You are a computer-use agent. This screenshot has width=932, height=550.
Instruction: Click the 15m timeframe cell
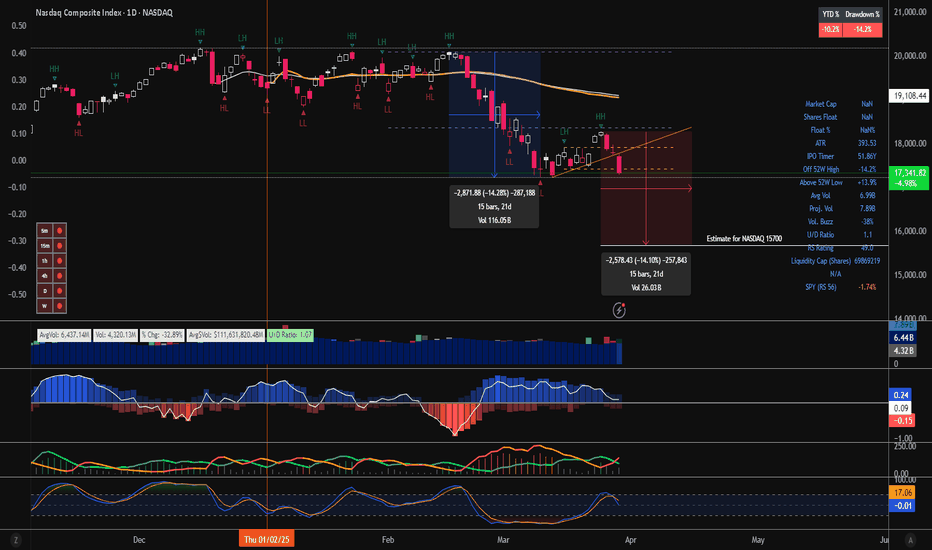point(45,246)
